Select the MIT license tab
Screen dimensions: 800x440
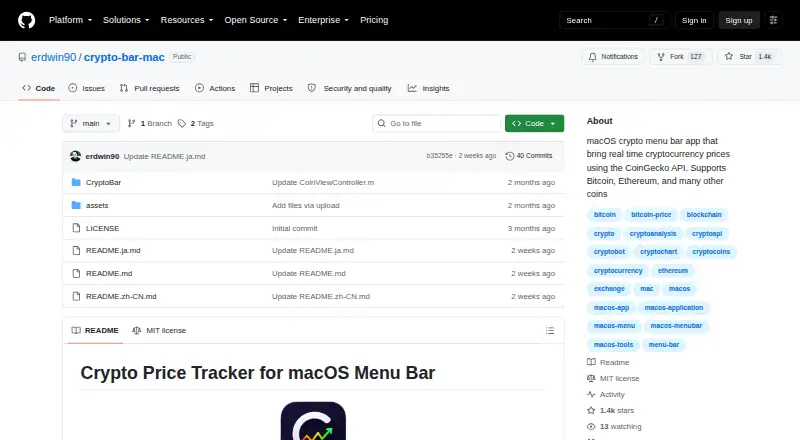pyautogui.click(x=159, y=331)
